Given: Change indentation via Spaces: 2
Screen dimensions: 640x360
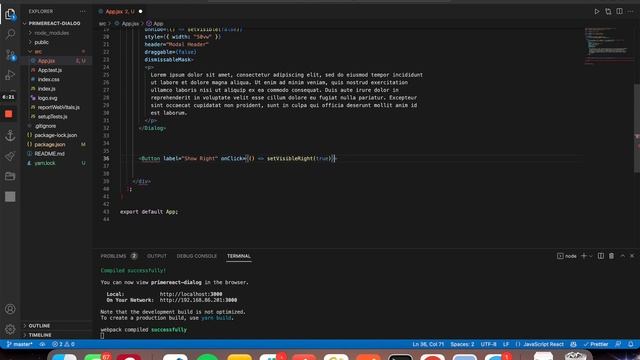Looking at the screenshot, I should click(x=462, y=344).
